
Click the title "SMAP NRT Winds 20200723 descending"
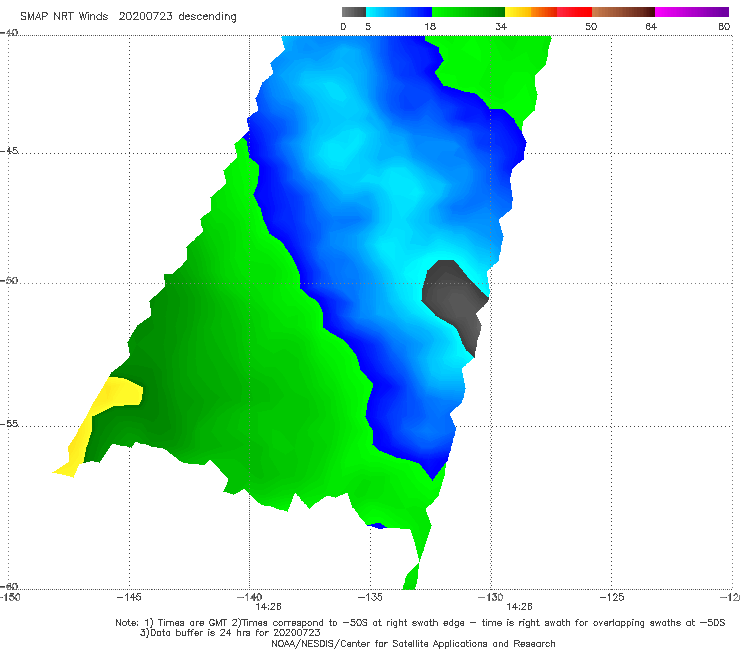coord(128,17)
